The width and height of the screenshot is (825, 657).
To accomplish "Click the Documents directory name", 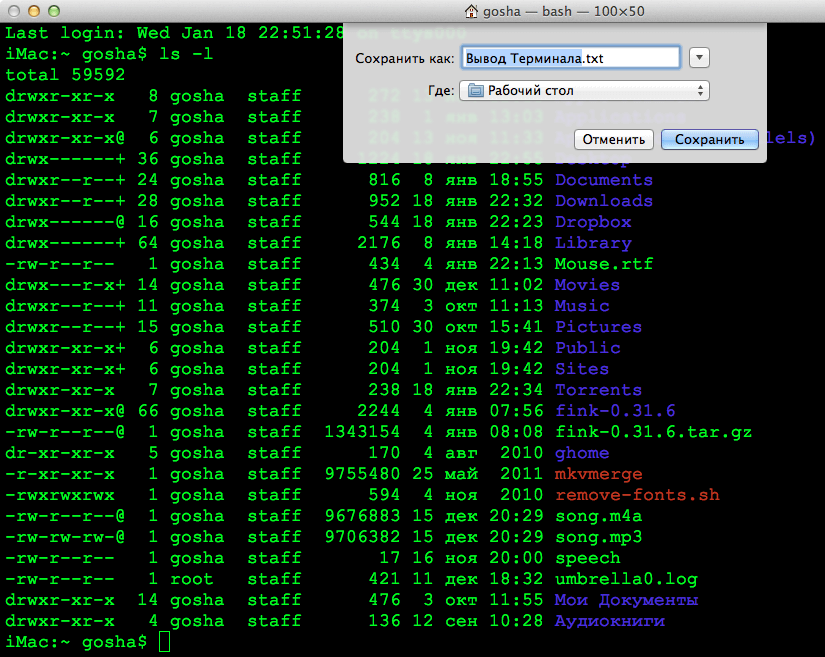I will (x=604, y=180).
